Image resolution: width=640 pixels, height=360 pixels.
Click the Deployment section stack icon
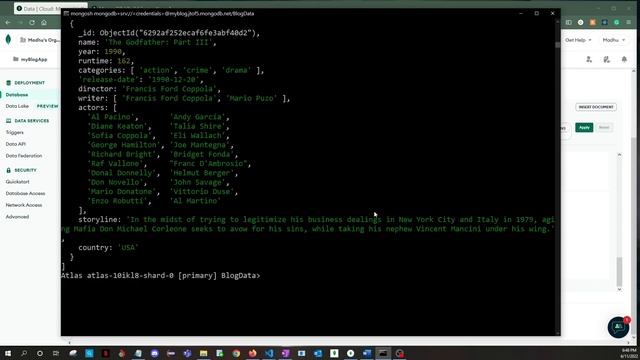click(x=9, y=83)
